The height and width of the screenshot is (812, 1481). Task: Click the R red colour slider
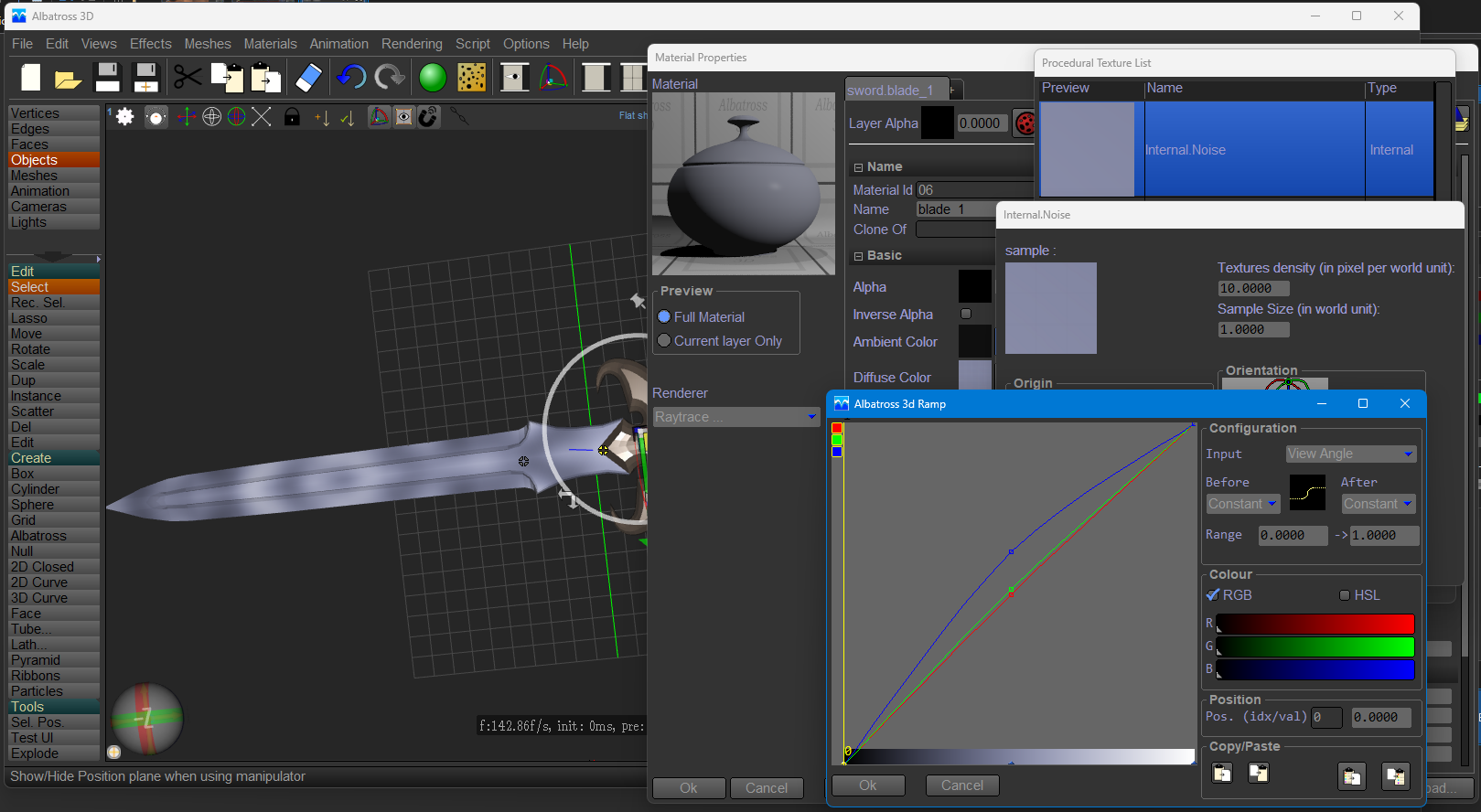tap(1315, 624)
